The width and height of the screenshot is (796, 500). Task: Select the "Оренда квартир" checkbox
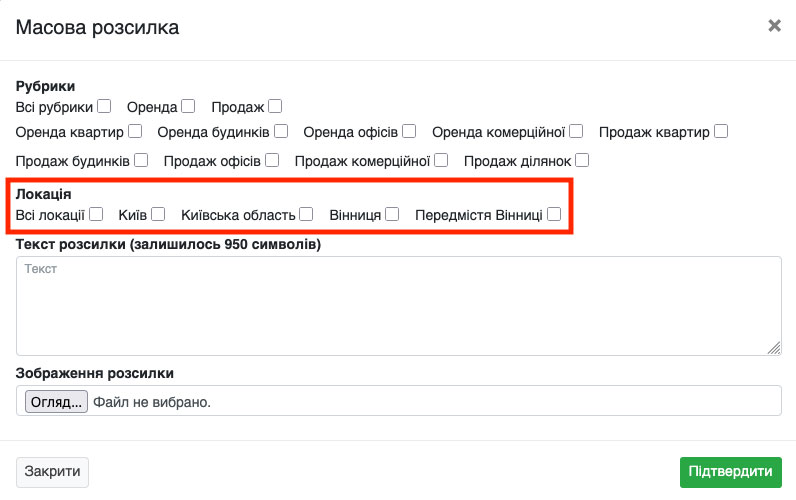click(135, 131)
